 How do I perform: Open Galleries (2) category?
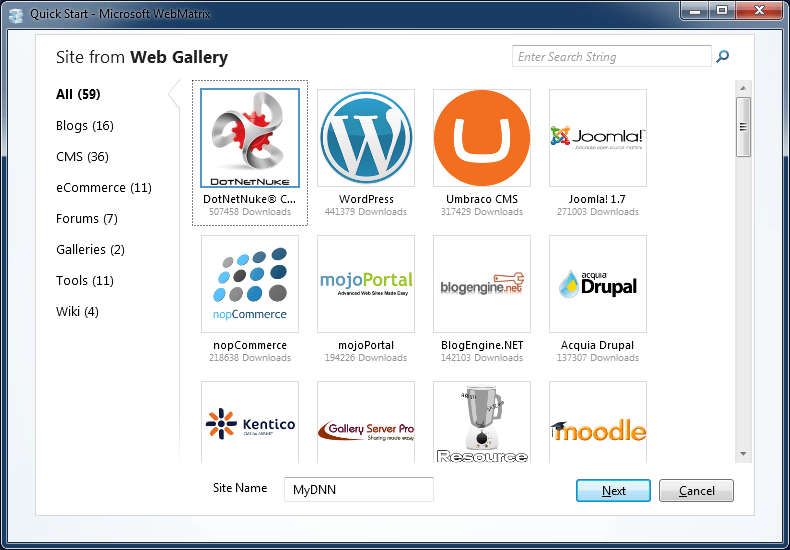90,249
